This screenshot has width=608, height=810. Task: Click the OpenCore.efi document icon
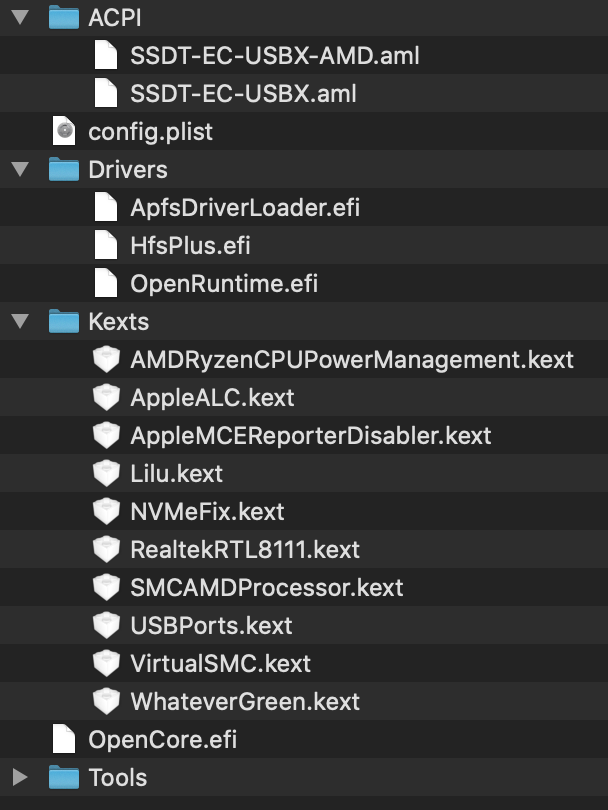[64, 740]
